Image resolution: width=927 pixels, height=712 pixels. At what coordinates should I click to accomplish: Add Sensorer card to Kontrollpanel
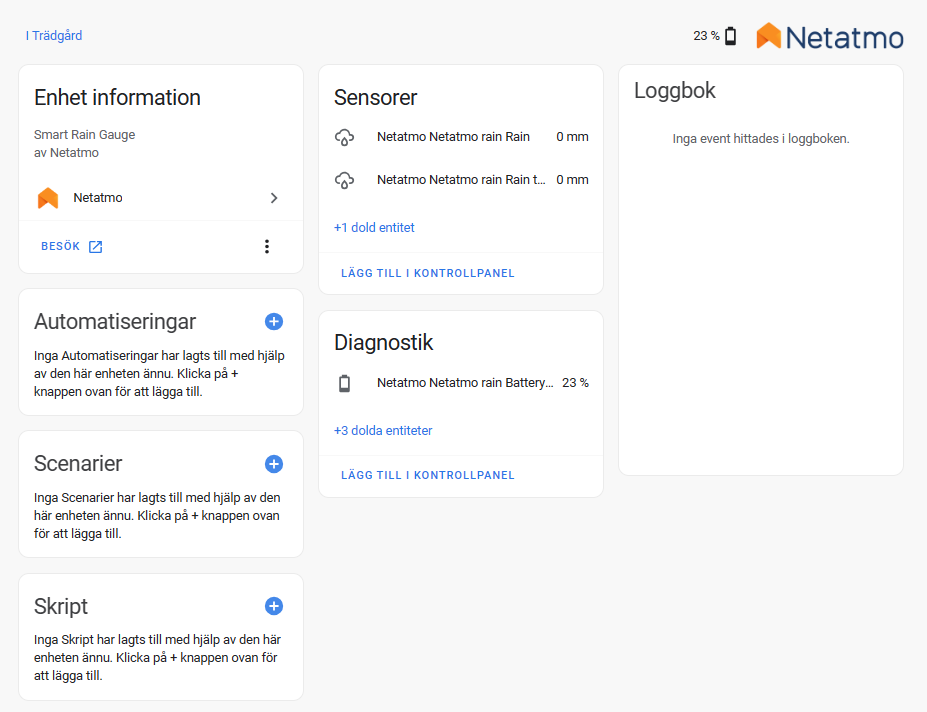427,273
